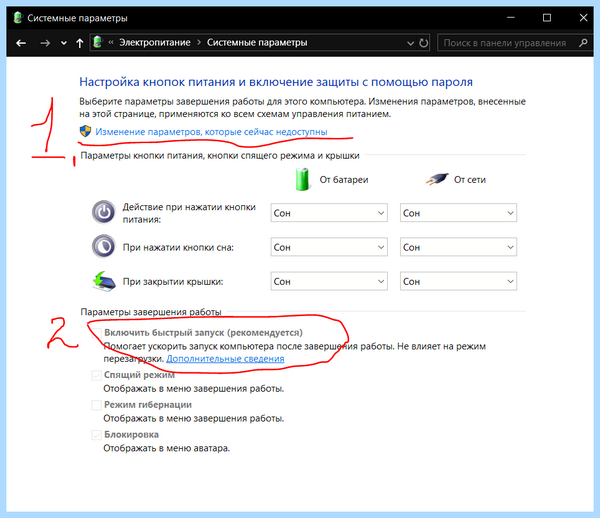Click the power button icon

click(104, 212)
